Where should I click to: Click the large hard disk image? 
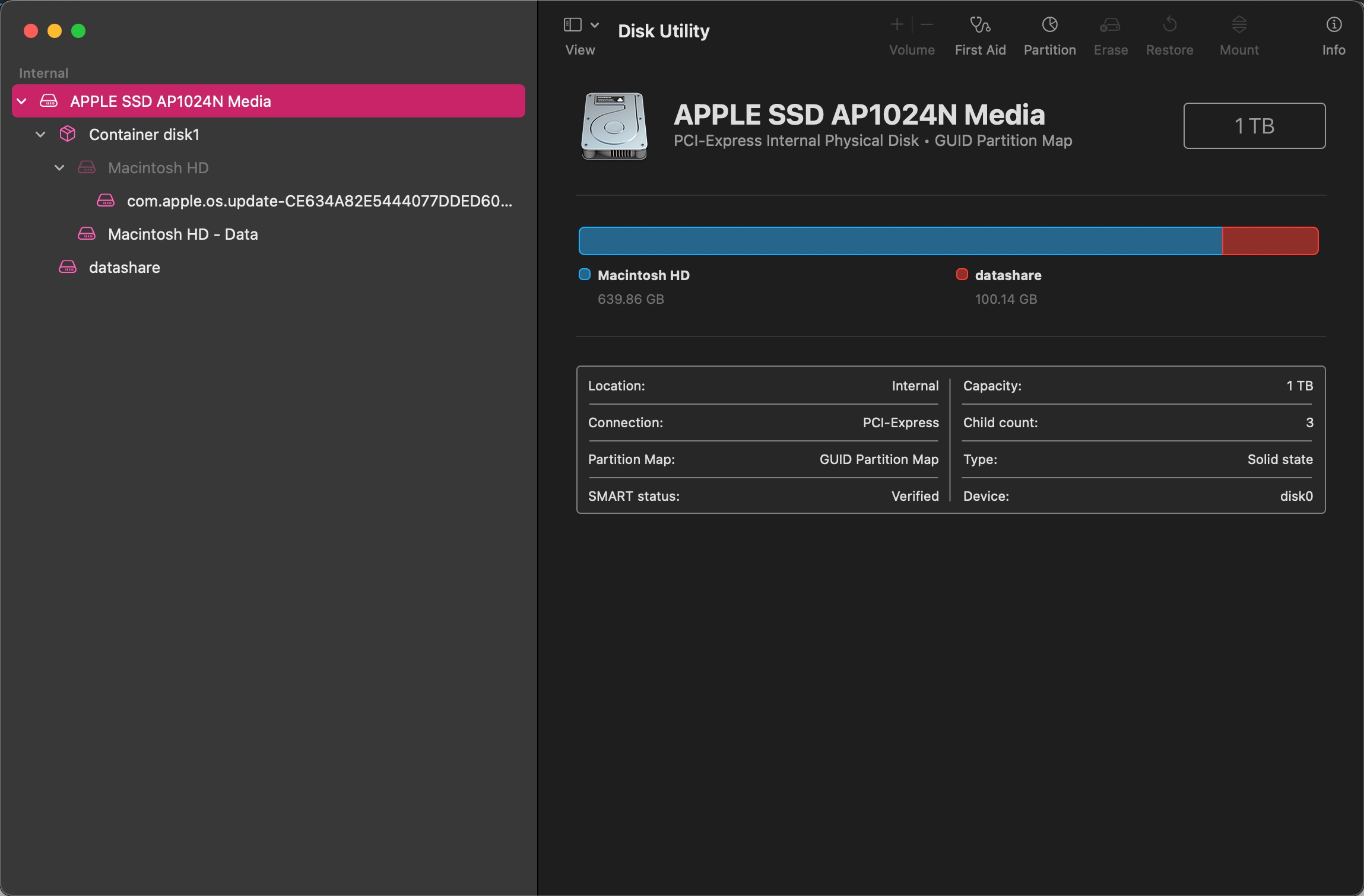point(614,126)
